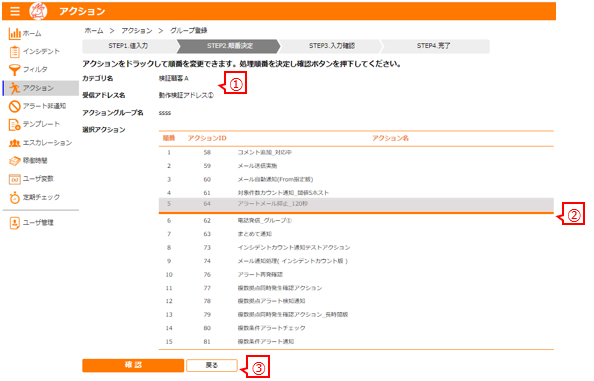594x381 pixels.
Task: Open the エスカレーション people icon
Action: pos(14,143)
